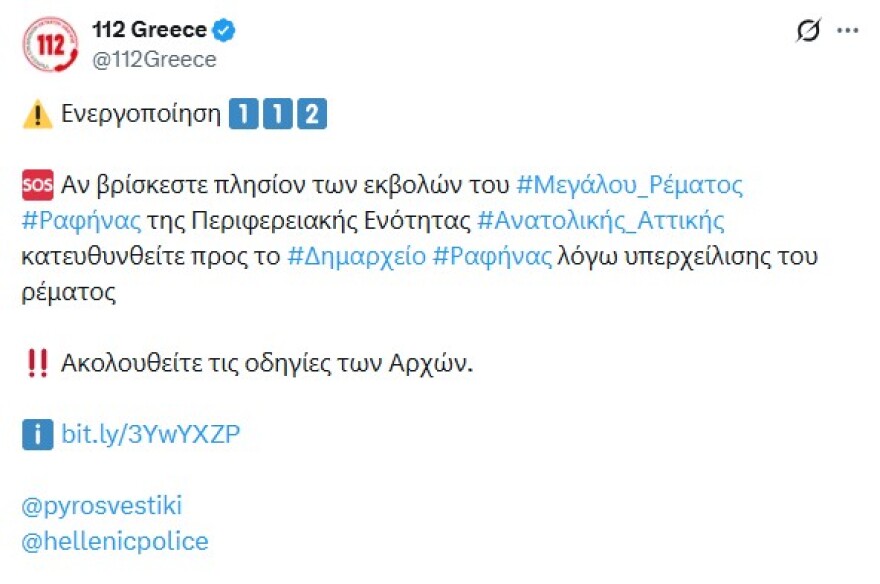Open the #Μεγάλου_Ρέματος hashtag

[x=630, y=185]
